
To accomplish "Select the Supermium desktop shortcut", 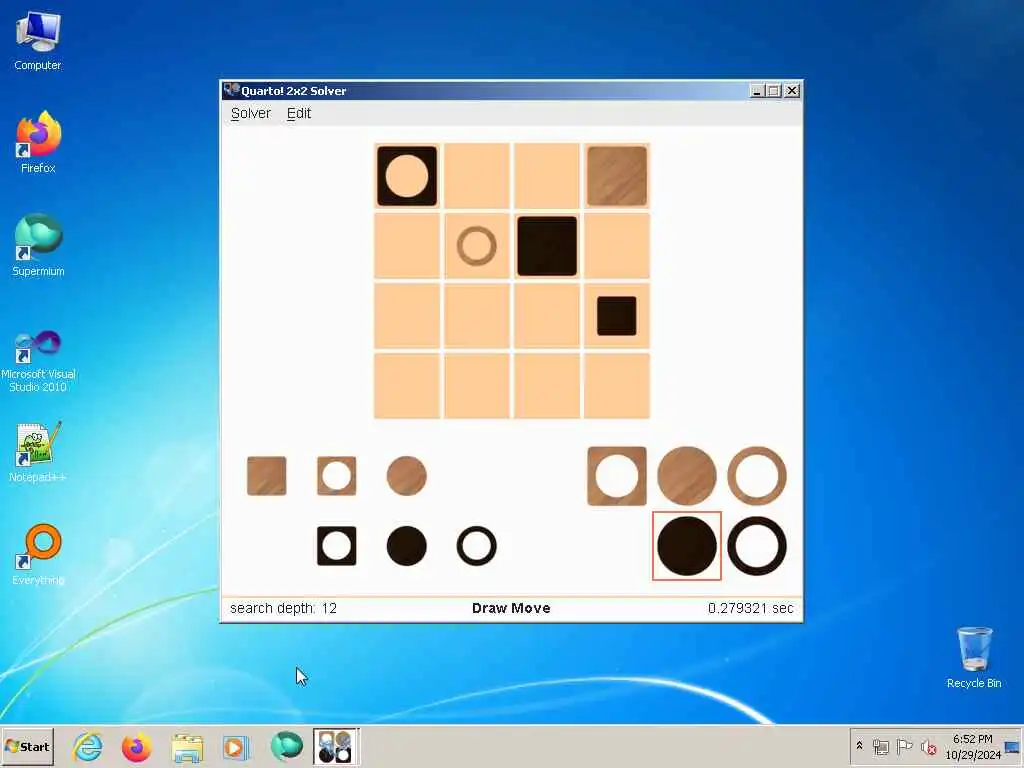I will point(38,246).
